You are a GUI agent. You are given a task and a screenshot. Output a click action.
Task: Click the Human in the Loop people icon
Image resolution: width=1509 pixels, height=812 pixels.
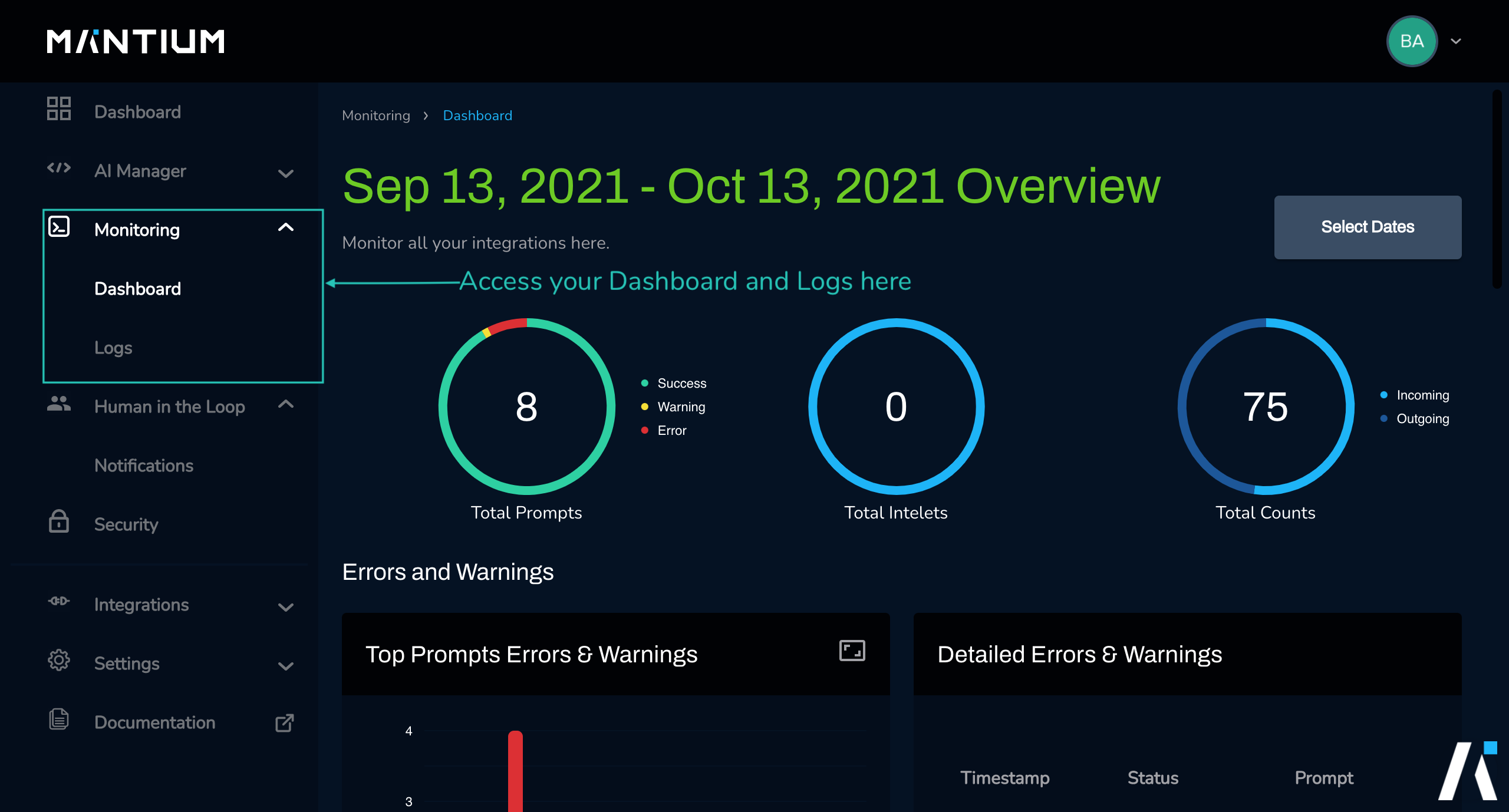[59, 404]
